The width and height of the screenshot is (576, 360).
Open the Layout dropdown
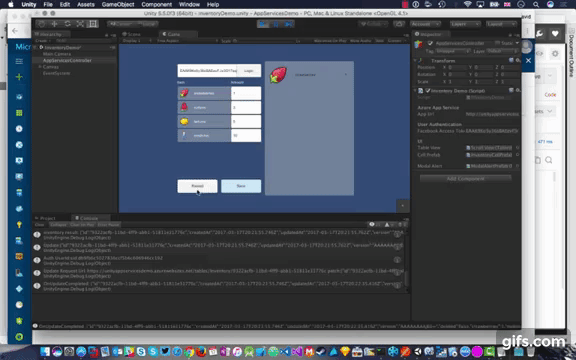501,24
